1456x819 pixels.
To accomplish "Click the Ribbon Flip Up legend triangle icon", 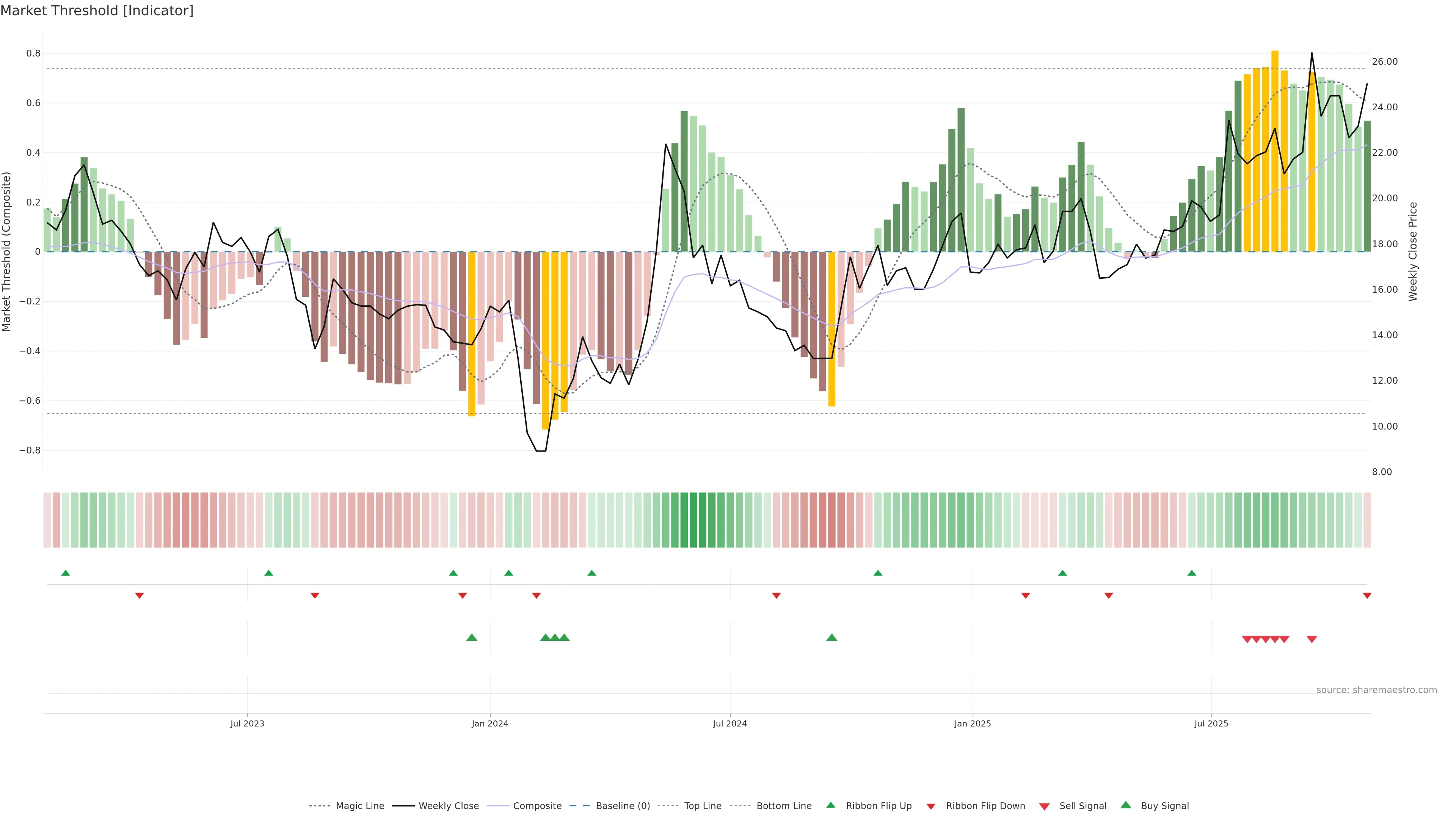I will point(830,805).
